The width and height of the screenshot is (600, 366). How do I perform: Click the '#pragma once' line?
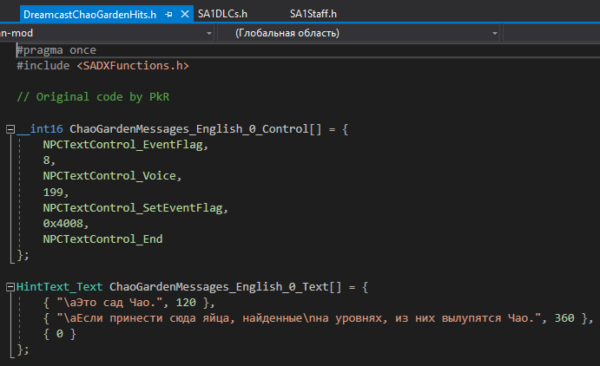click(56, 50)
